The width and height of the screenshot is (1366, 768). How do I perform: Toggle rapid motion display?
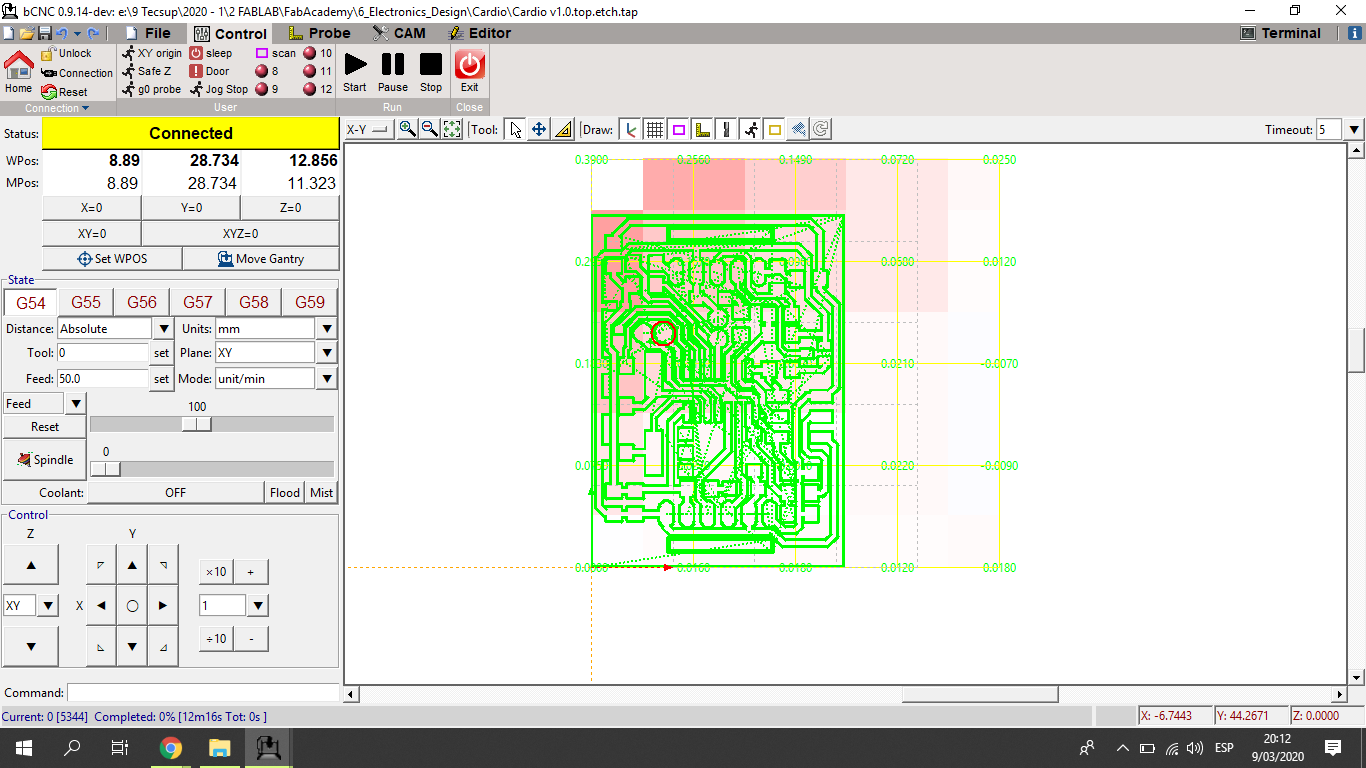pyautogui.click(x=750, y=129)
